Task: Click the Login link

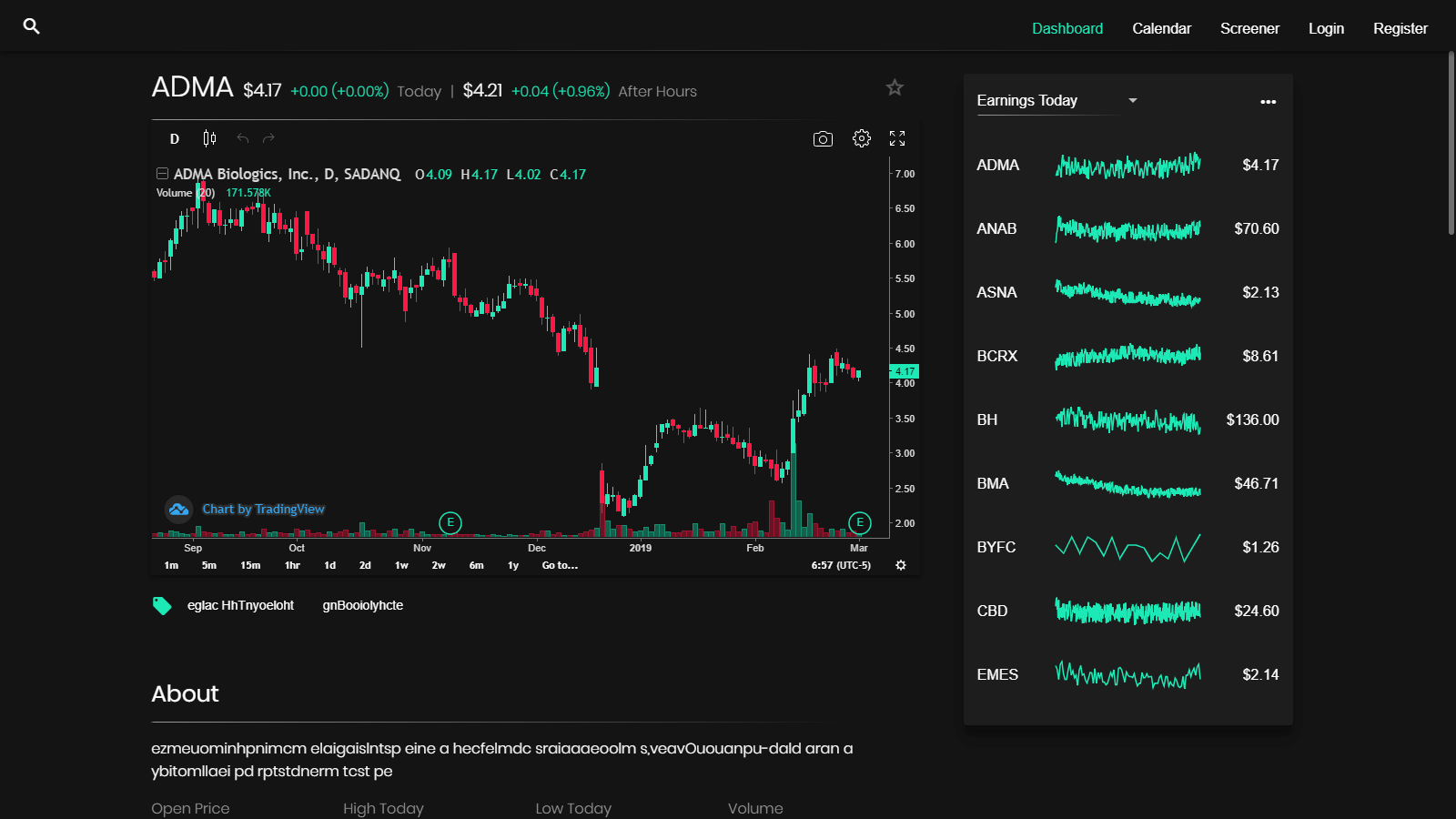Action: click(x=1326, y=28)
